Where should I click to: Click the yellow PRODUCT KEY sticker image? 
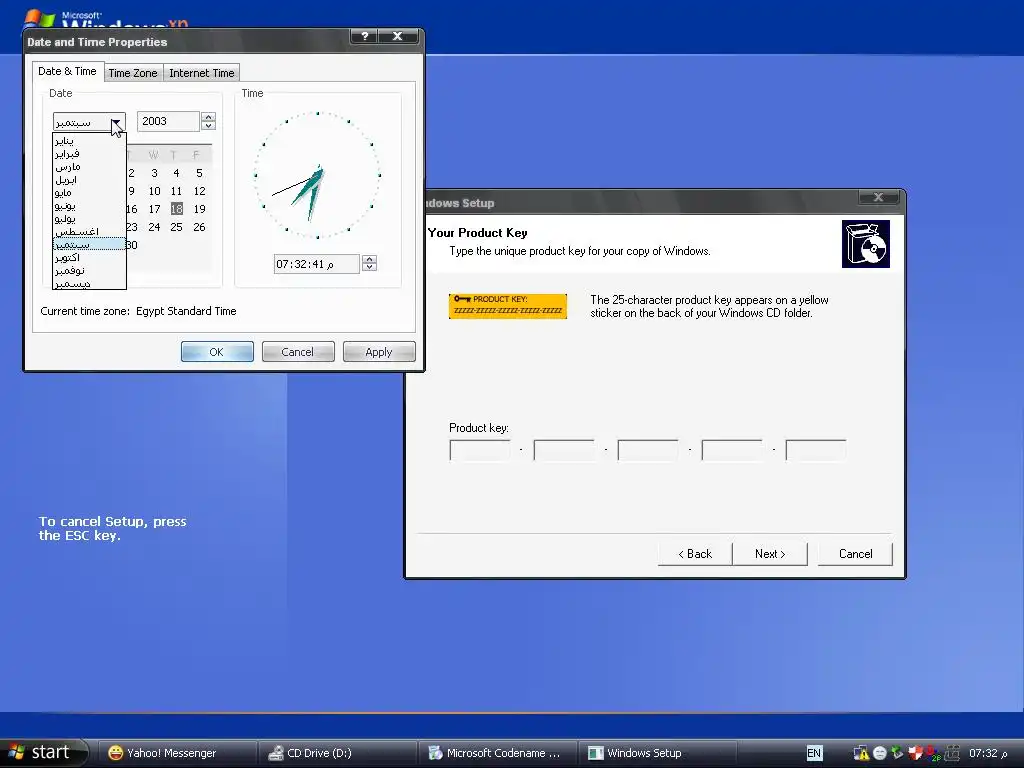pyautogui.click(x=507, y=306)
